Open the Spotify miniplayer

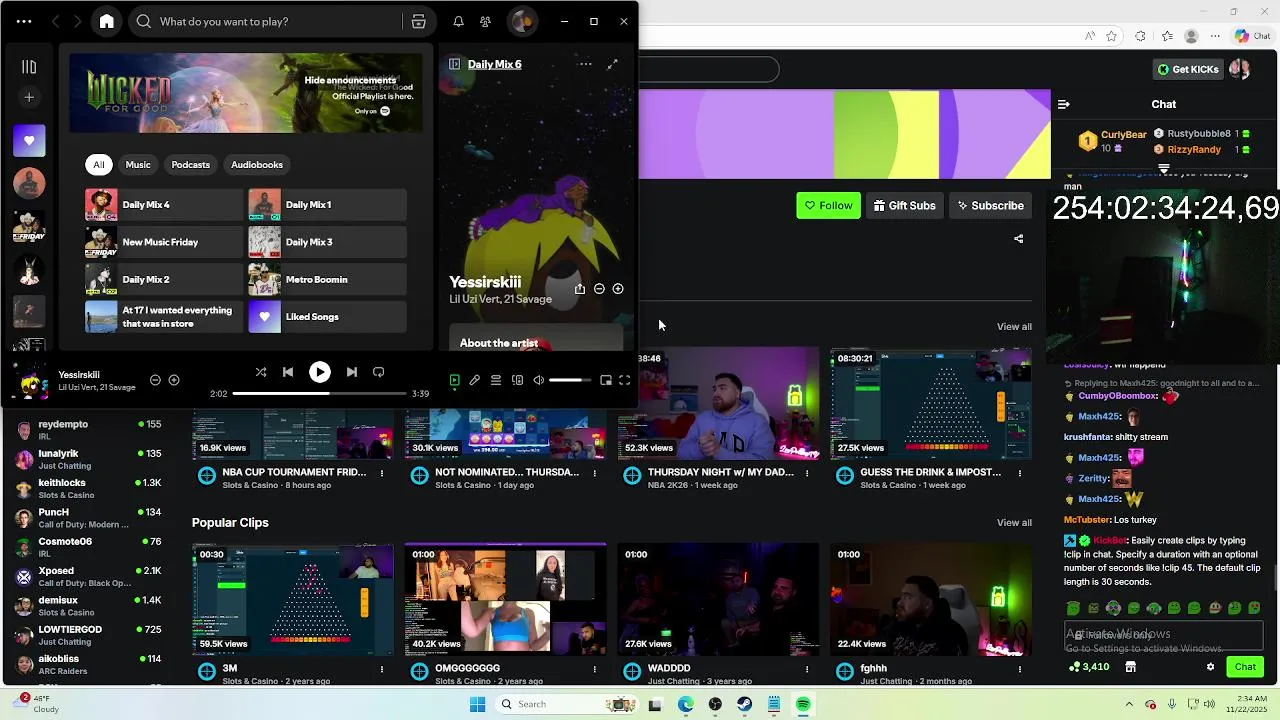click(606, 380)
